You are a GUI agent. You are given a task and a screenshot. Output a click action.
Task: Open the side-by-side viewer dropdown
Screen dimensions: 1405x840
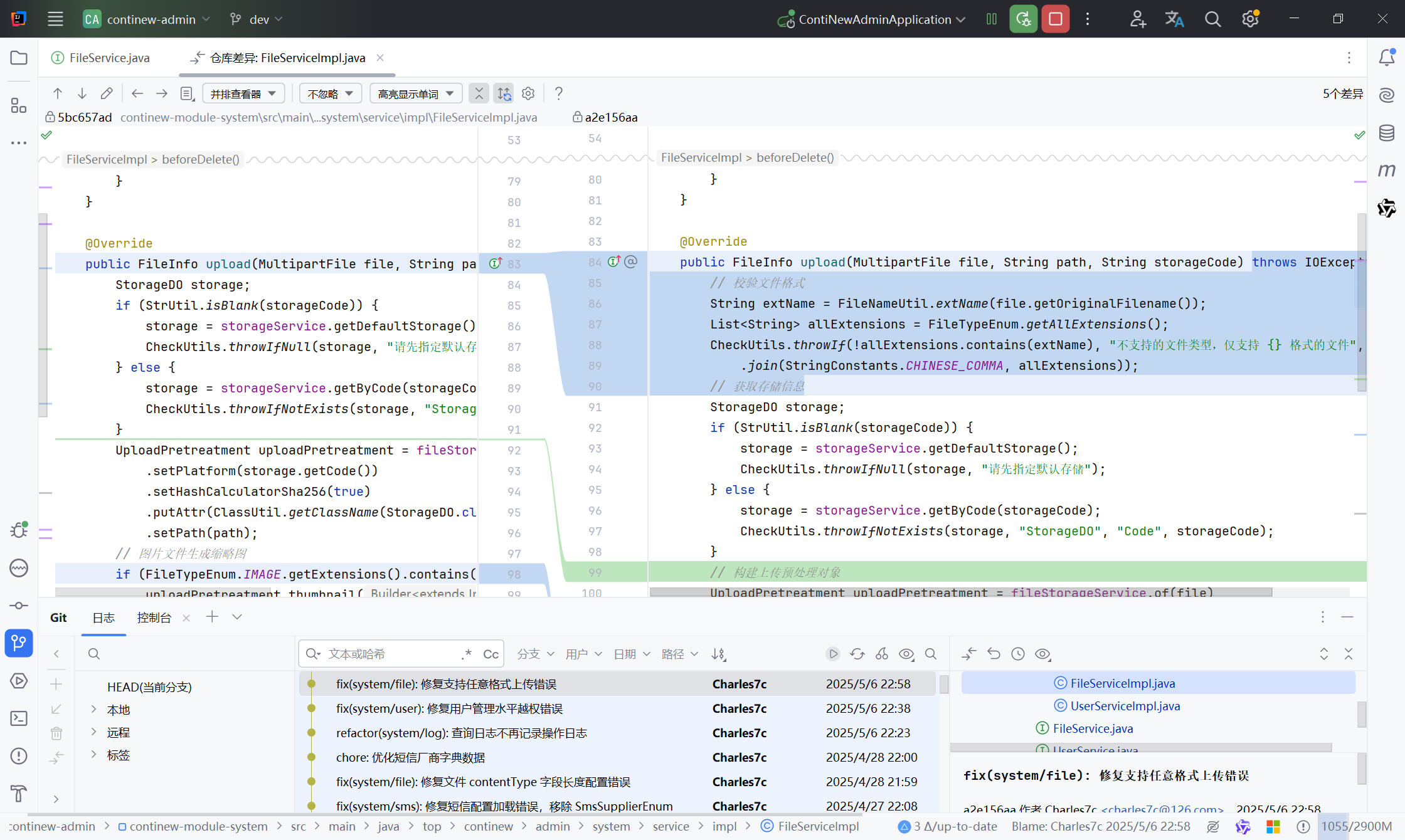243,94
